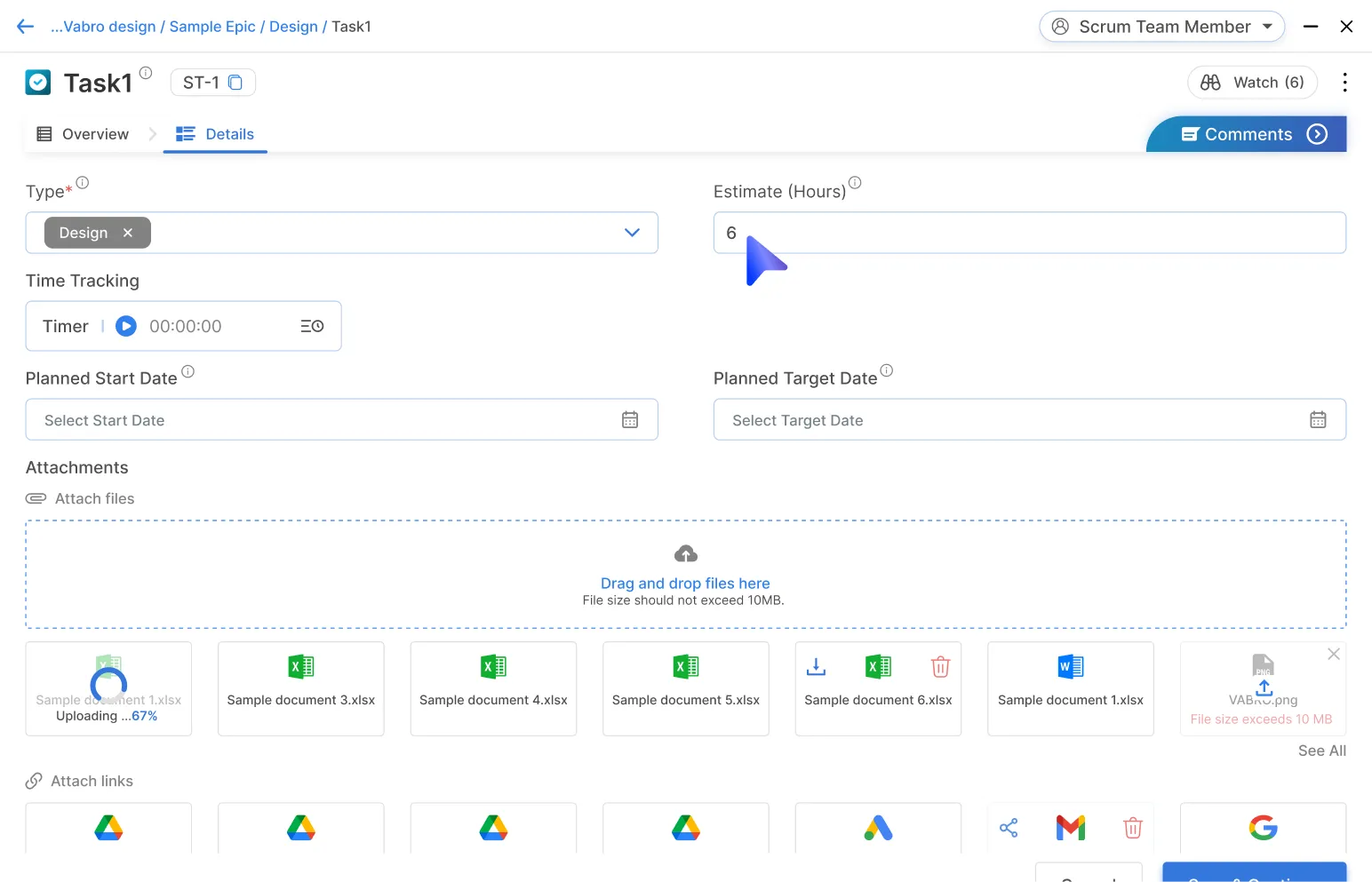
Task: Delete Sample document 6.xlsx attachment
Action: pos(940,666)
